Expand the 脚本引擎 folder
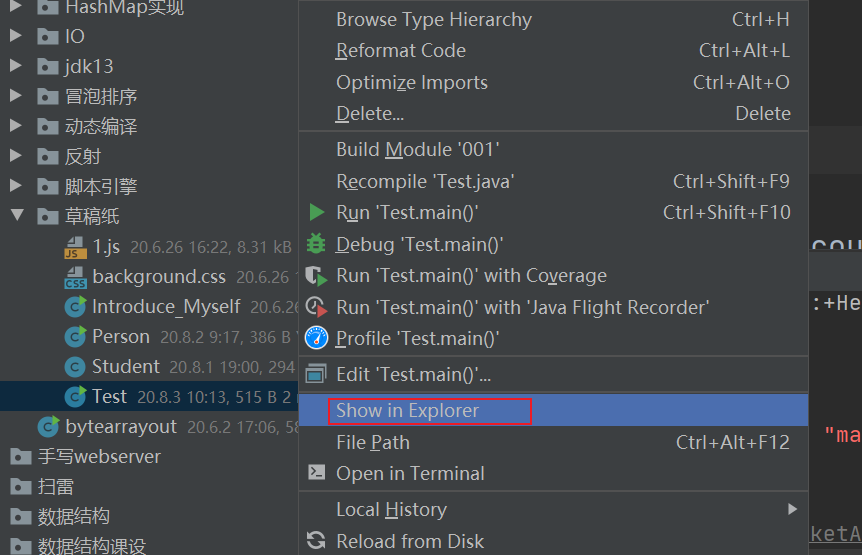 16,186
